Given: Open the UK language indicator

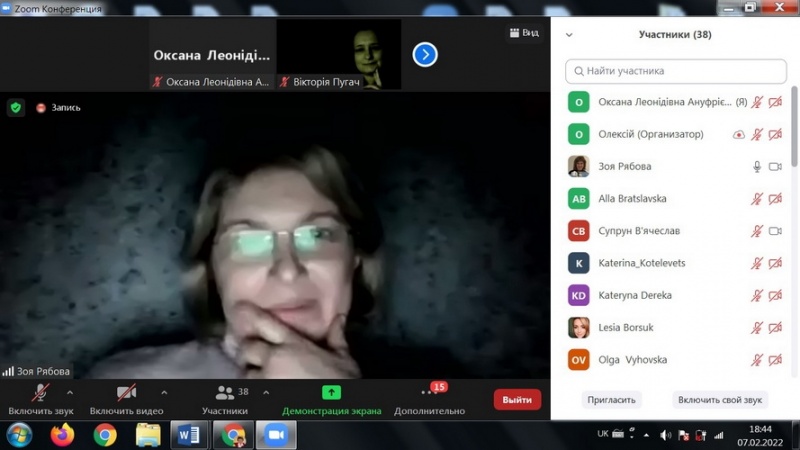Looking at the screenshot, I should pyautogui.click(x=603, y=434).
